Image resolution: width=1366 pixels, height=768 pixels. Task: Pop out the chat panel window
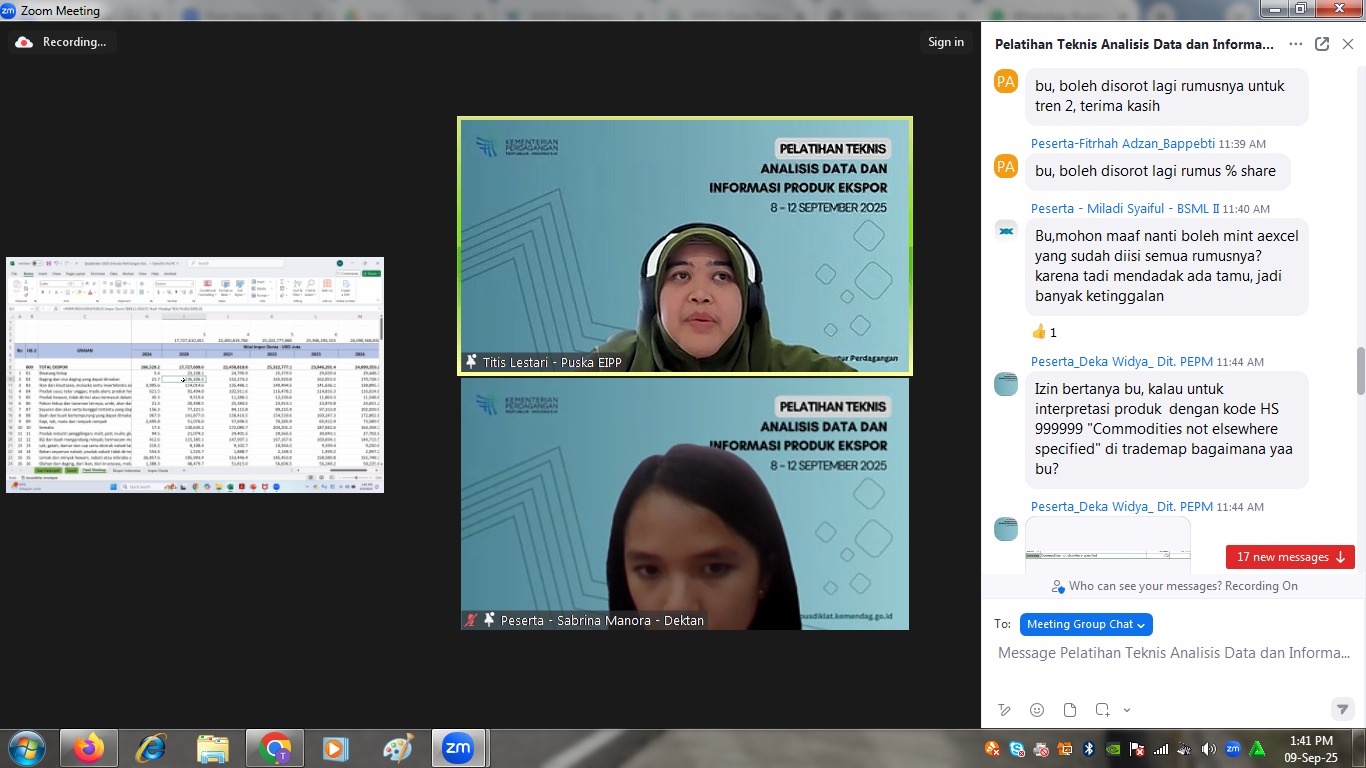[x=1322, y=44]
